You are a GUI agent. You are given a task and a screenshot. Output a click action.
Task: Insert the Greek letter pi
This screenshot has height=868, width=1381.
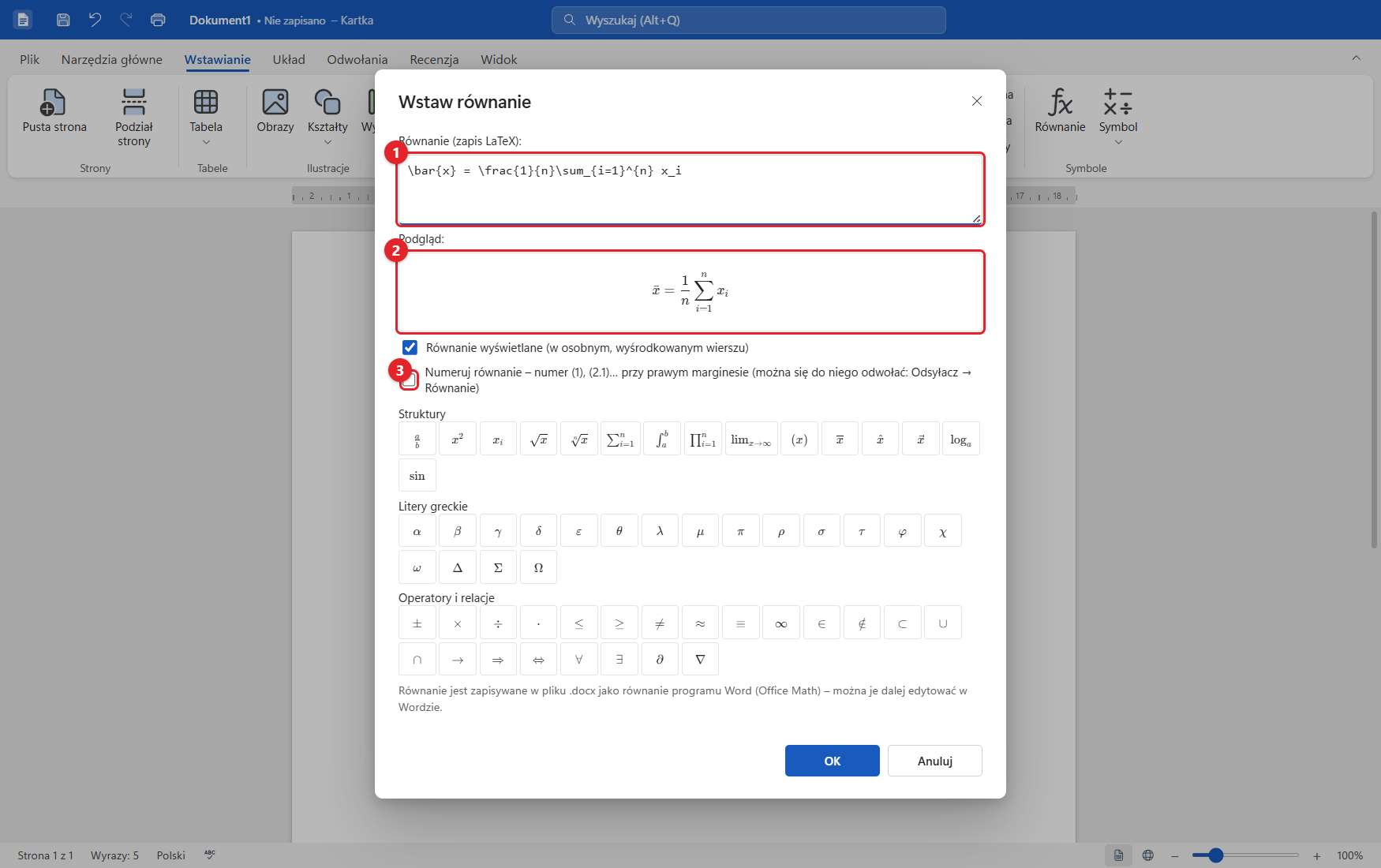(741, 531)
